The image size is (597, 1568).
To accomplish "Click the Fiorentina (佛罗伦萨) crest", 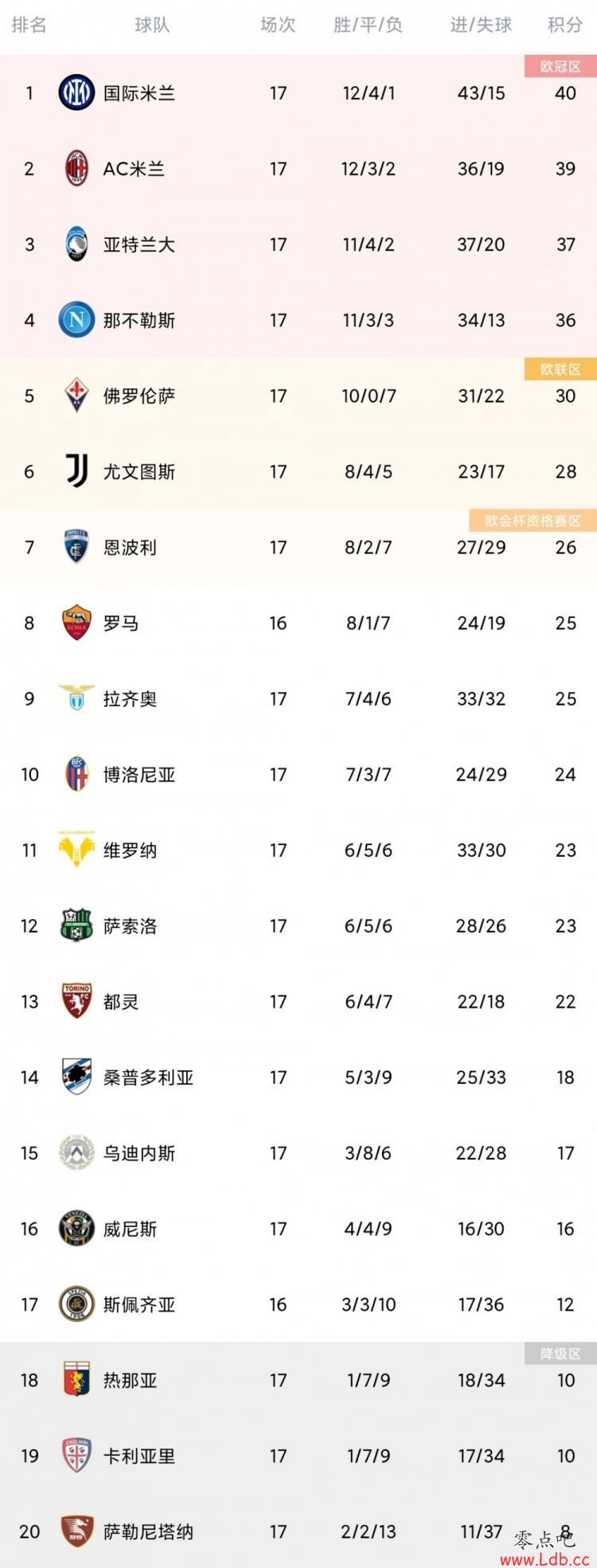I will [77, 396].
